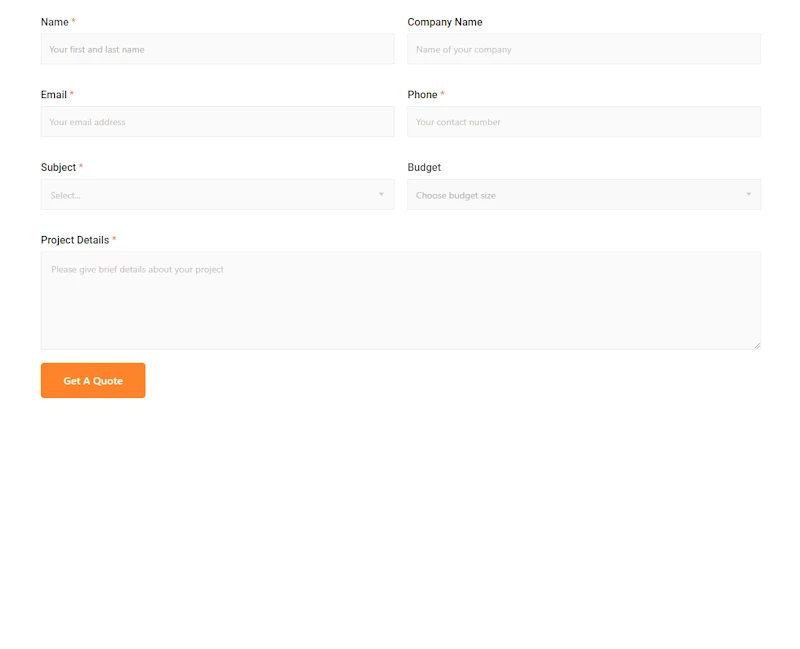Viewport: 800px width, 649px height.
Task: Click inside the Project Details textarea
Action: [x=400, y=300]
